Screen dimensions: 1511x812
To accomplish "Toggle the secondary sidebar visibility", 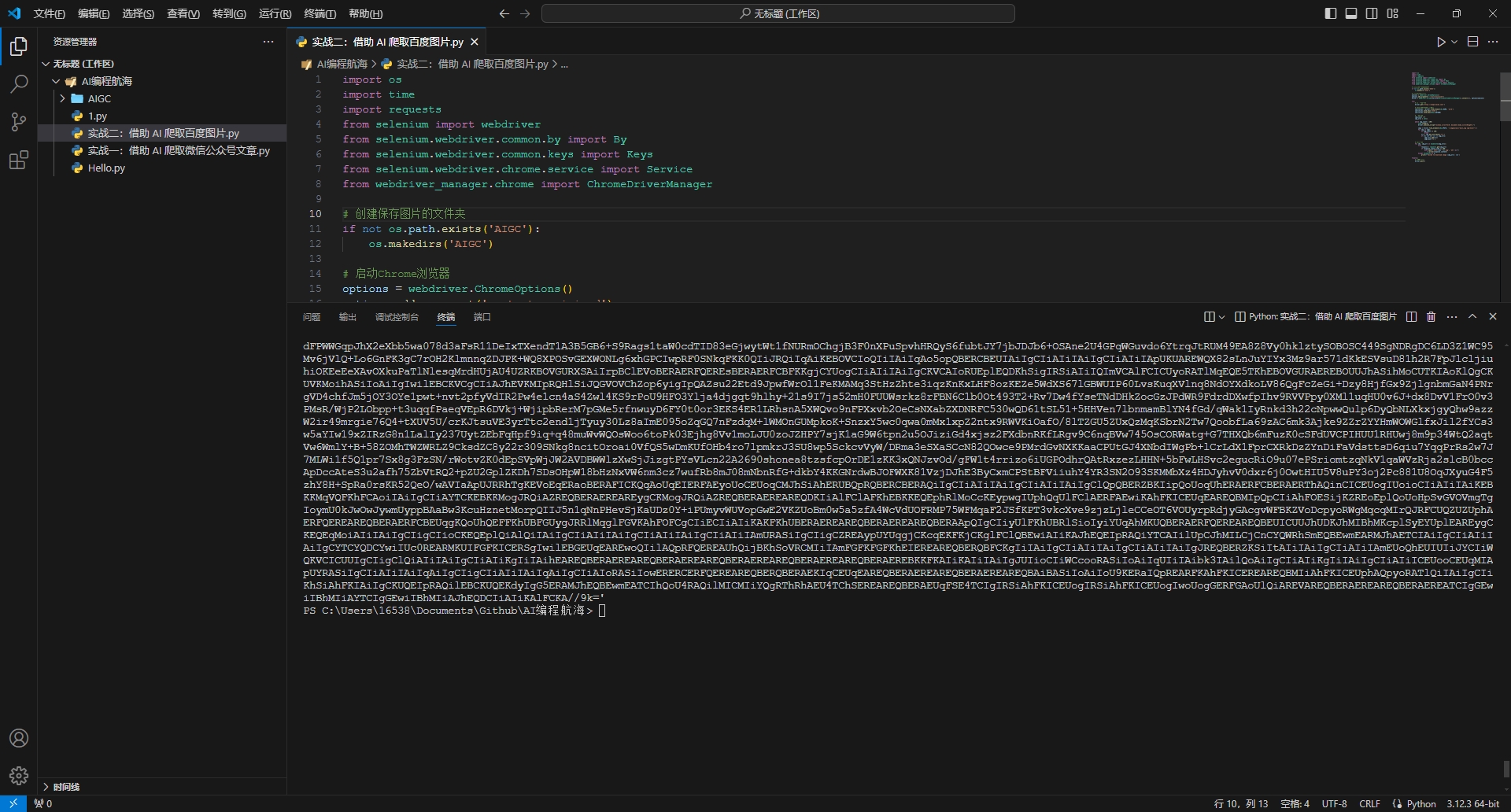I will tap(1372, 13).
